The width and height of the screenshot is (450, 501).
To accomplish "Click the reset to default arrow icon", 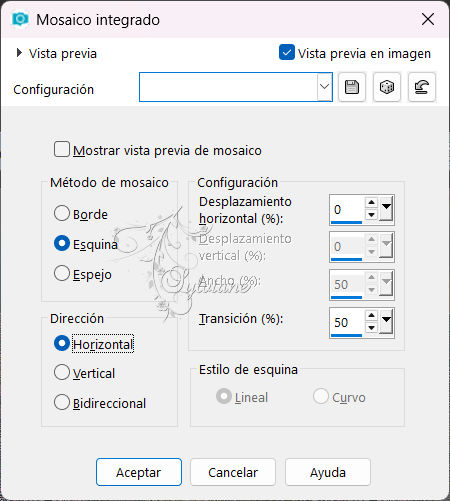I will (x=422, y=87).
